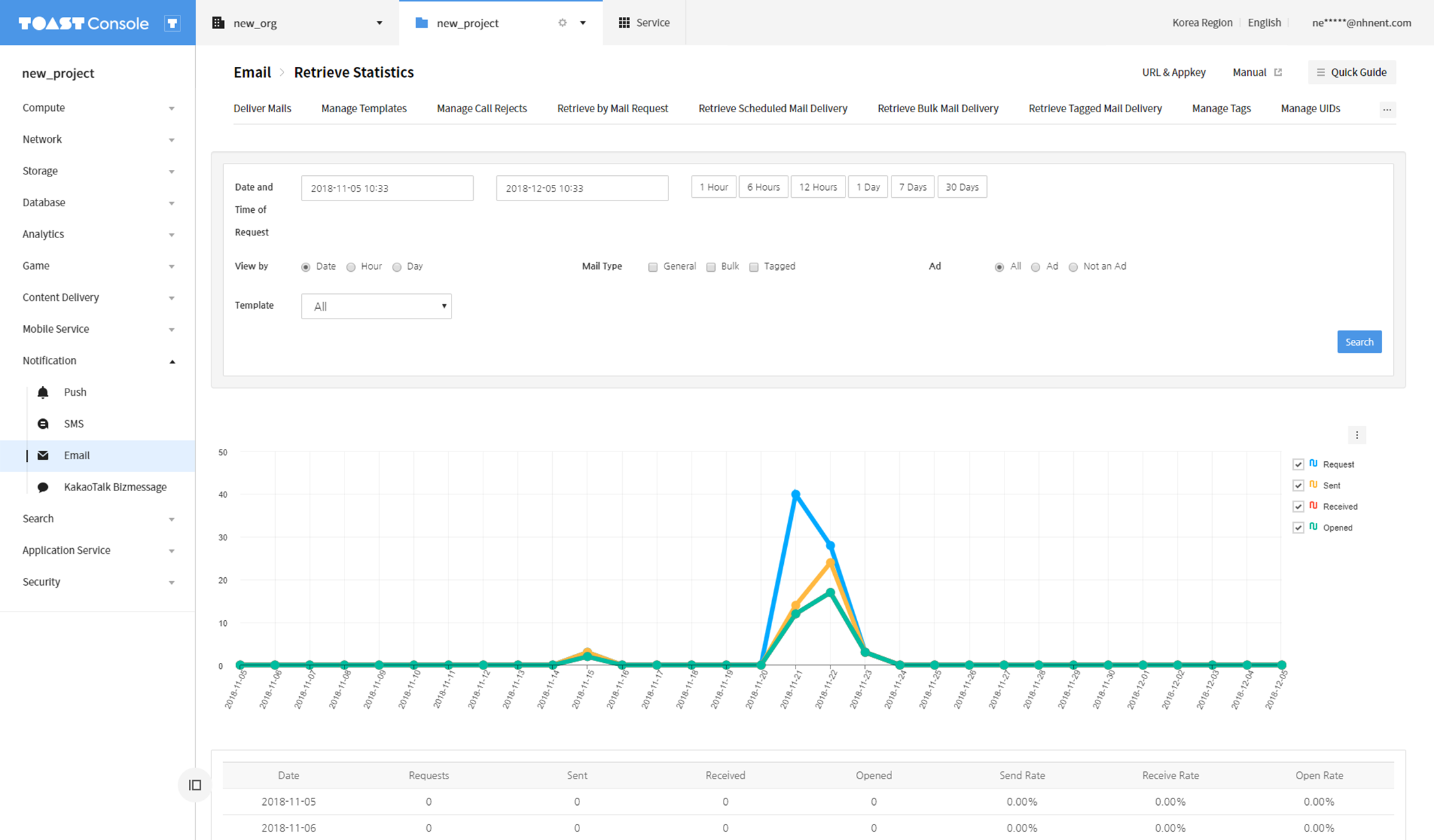Viewport: 1434px width, 840px height.
Task: Click the blue Search button
Action: (1359, 342)
